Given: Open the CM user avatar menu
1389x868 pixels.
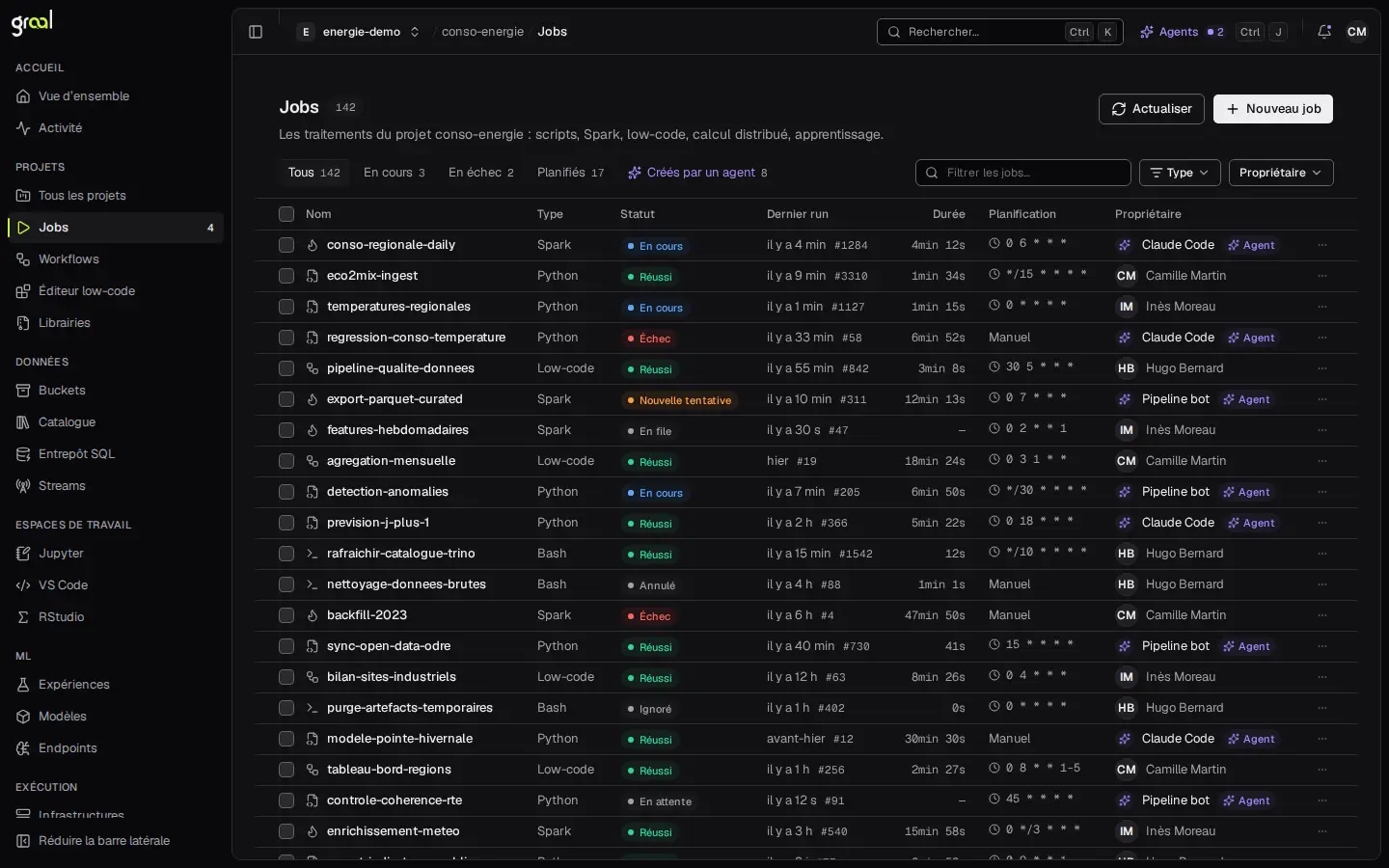Looking at the screenshot, I should (x=1357, y=32).
